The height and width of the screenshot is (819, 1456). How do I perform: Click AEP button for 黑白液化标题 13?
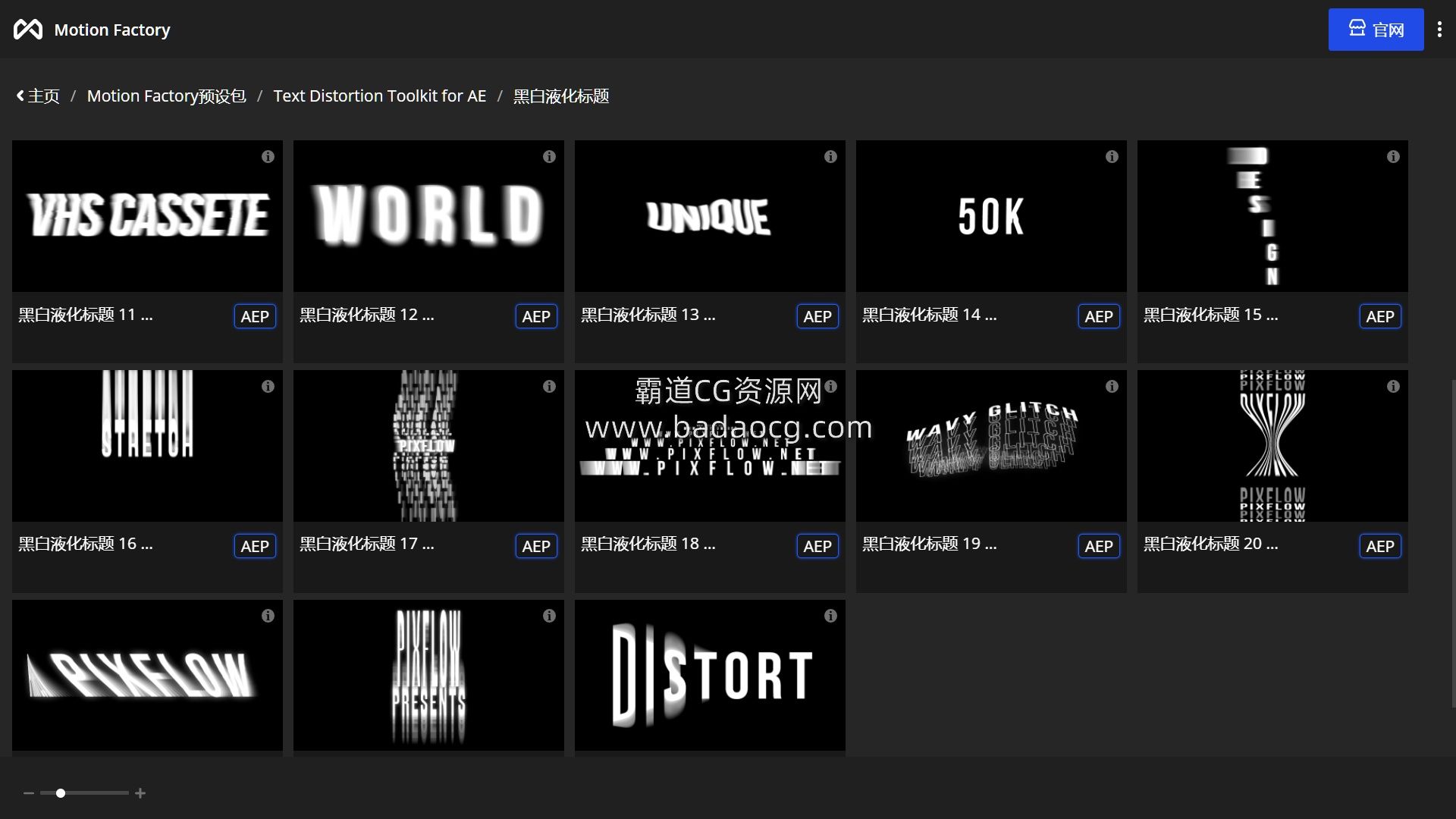tap(817, 316)
